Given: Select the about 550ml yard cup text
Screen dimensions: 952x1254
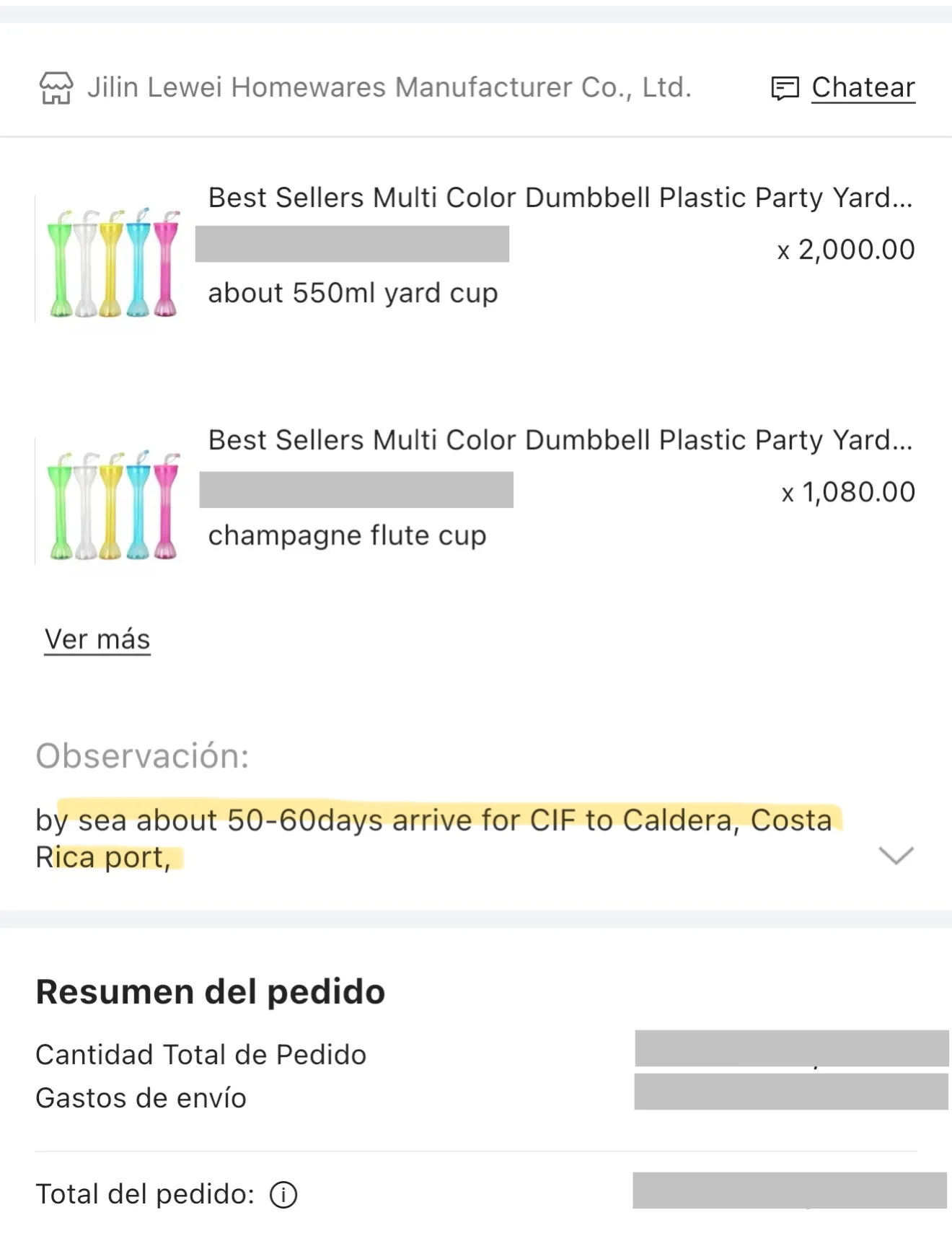Looking at the screenshot, I should pyautogui.click(x=353, y=293).
